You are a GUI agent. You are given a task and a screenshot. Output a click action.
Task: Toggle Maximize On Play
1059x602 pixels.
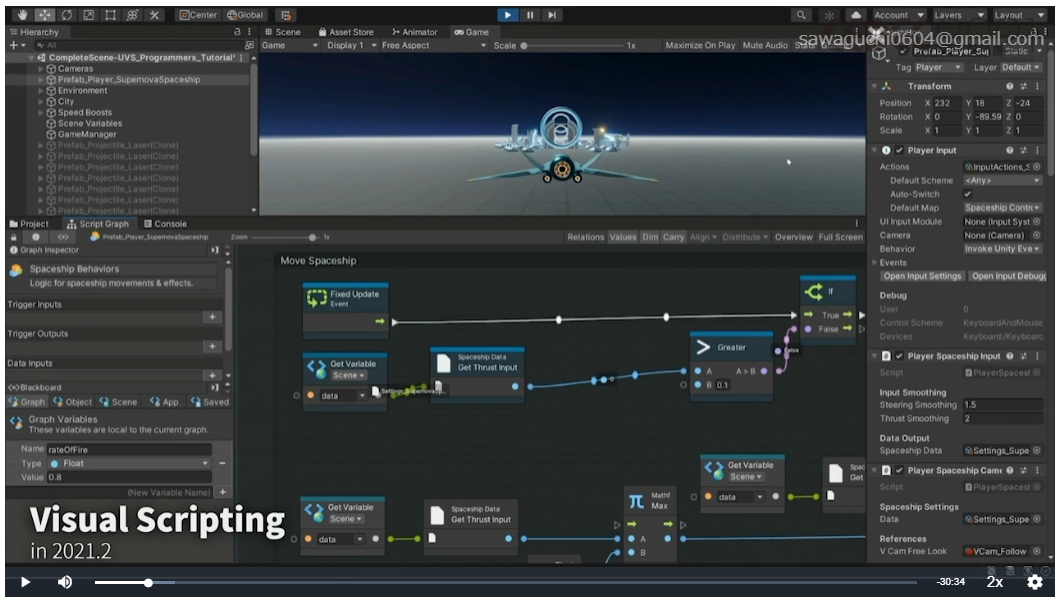point(700,45)
